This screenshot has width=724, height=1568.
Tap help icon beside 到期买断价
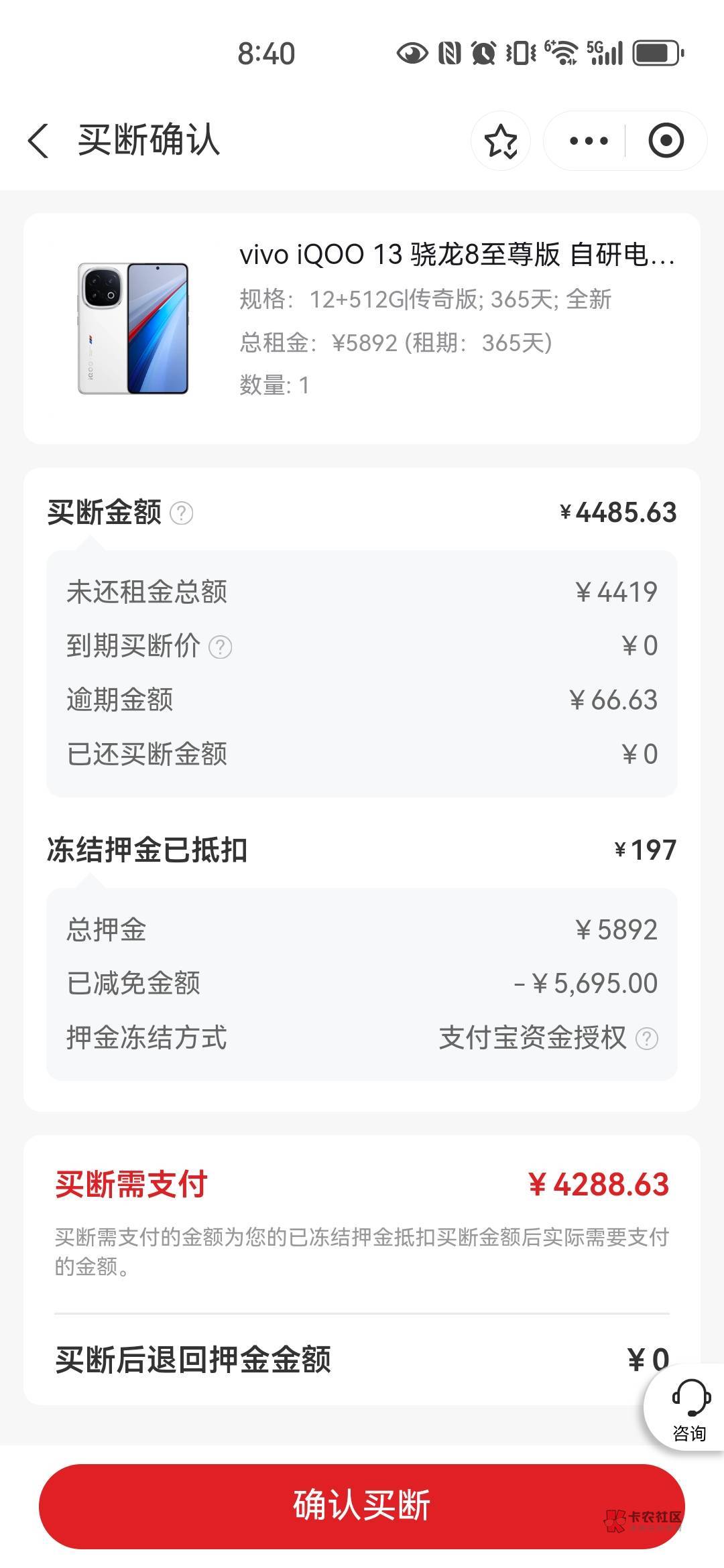point(221,647)
